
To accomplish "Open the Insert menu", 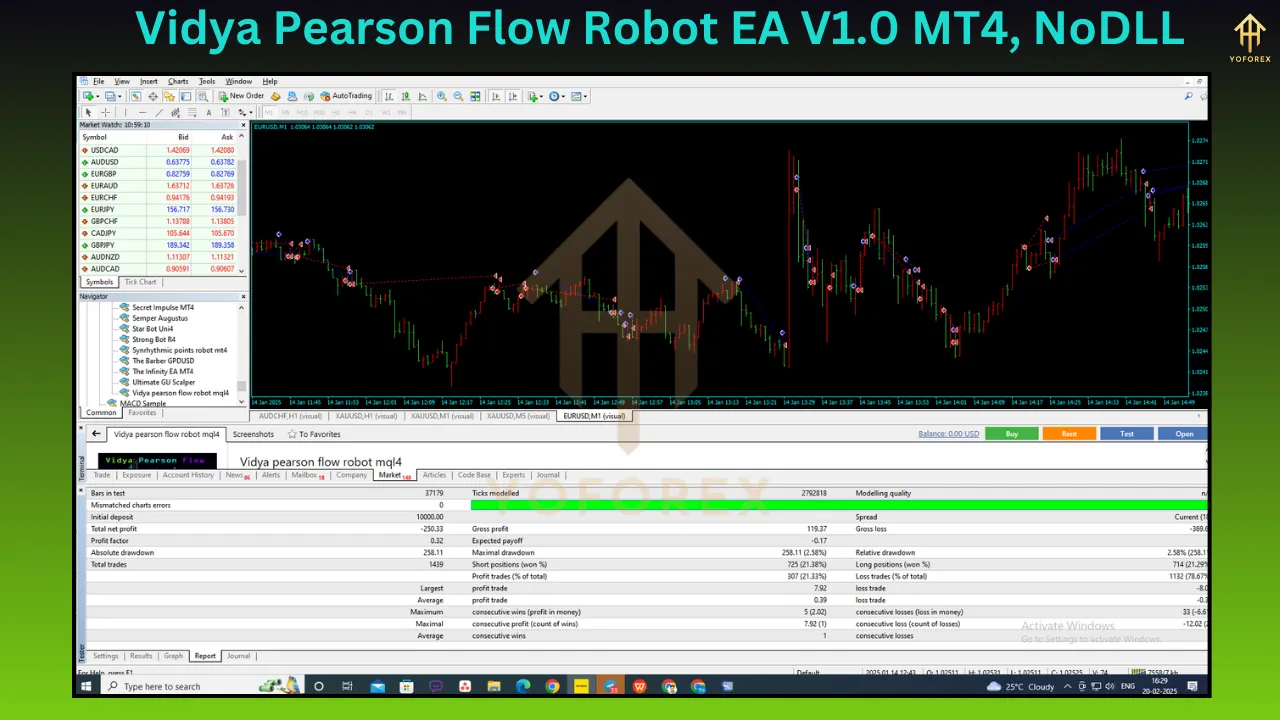I will pyautogui.click(x=148, y=81).
